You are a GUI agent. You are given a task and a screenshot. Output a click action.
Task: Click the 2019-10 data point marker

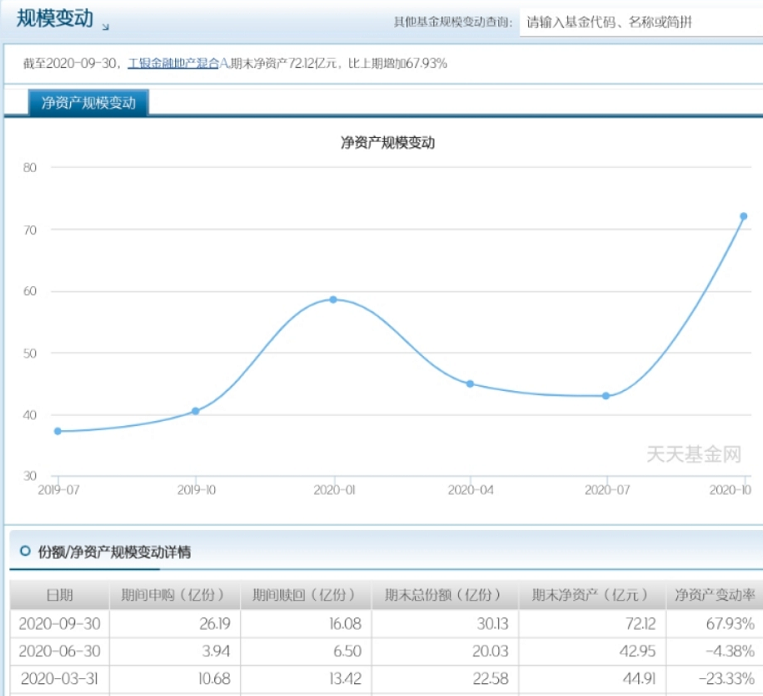tap(196, 411)
